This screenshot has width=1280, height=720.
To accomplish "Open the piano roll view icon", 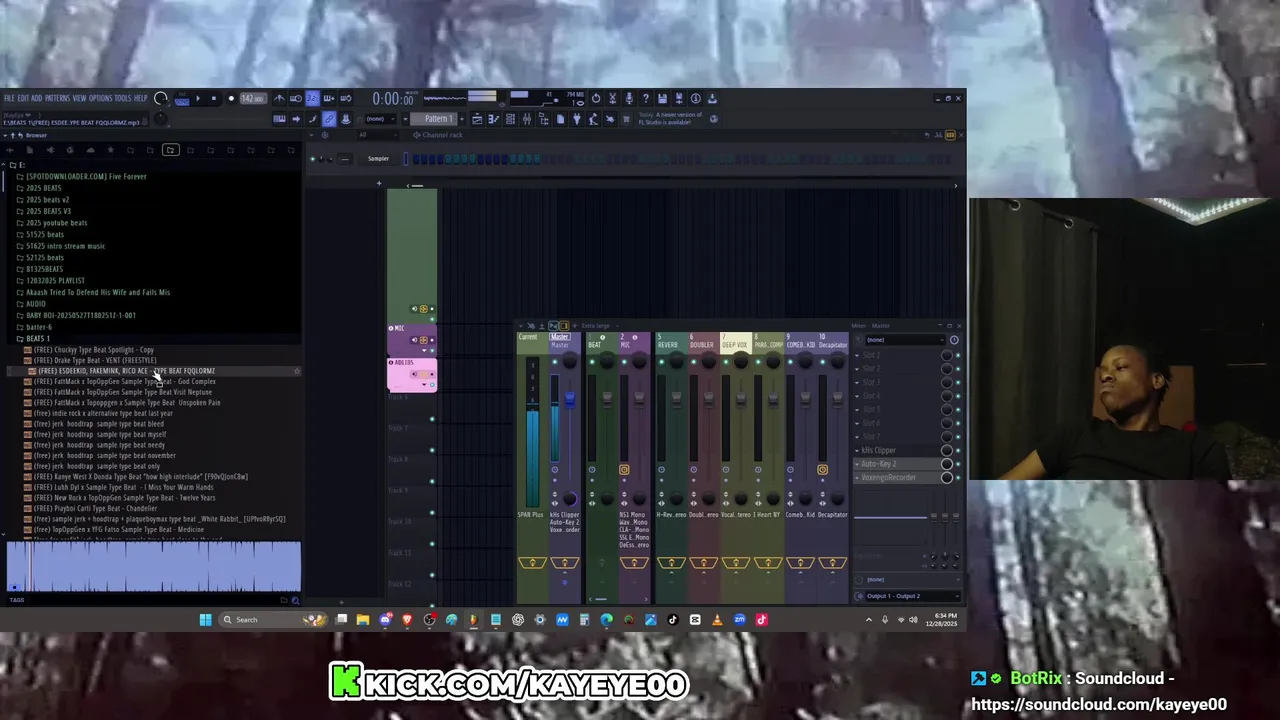I will point(494,119).
